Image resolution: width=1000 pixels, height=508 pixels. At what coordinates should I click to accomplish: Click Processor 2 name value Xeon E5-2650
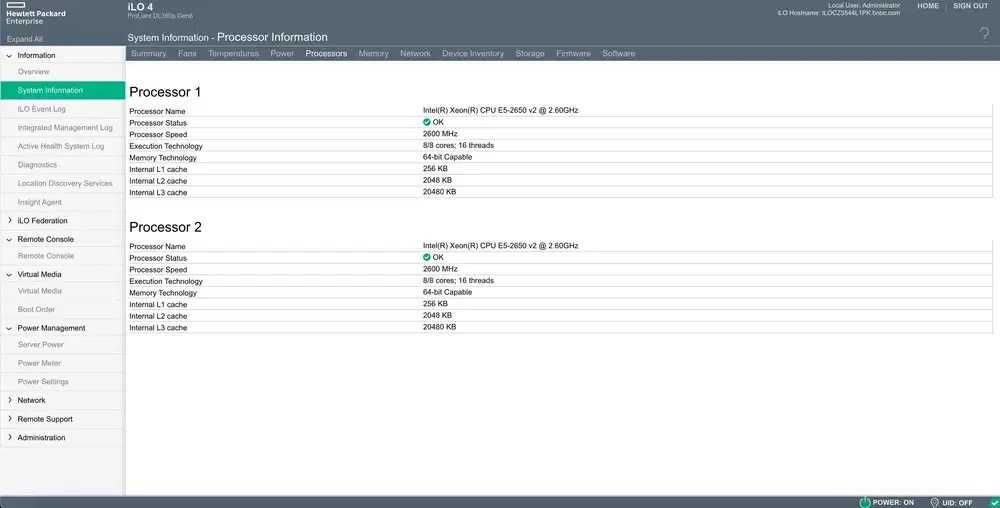(501, 245)
